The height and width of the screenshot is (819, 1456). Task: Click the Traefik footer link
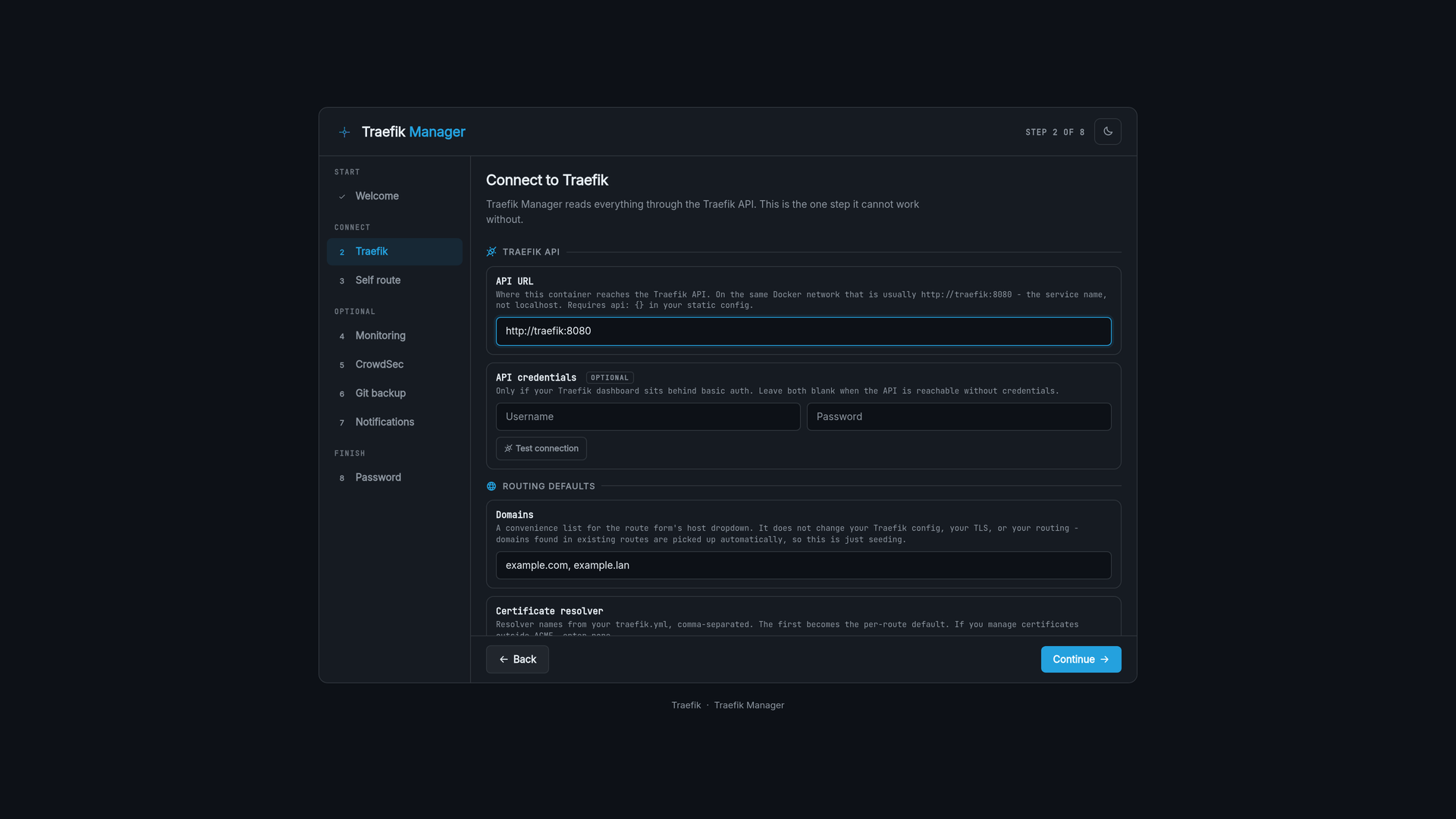pyautogui.click(x=686, y=705)
